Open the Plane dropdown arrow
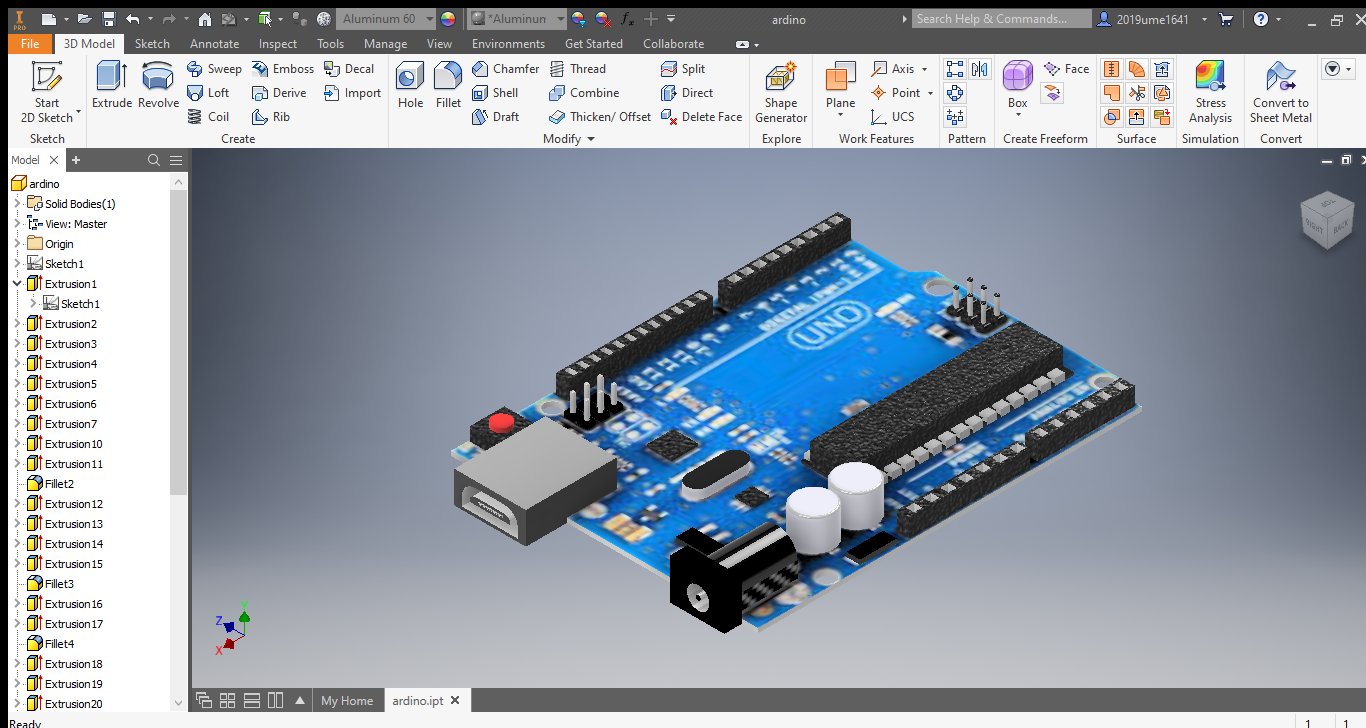Image resolution: width=1366 pixels, height=728 pixels. click(840, 116)
